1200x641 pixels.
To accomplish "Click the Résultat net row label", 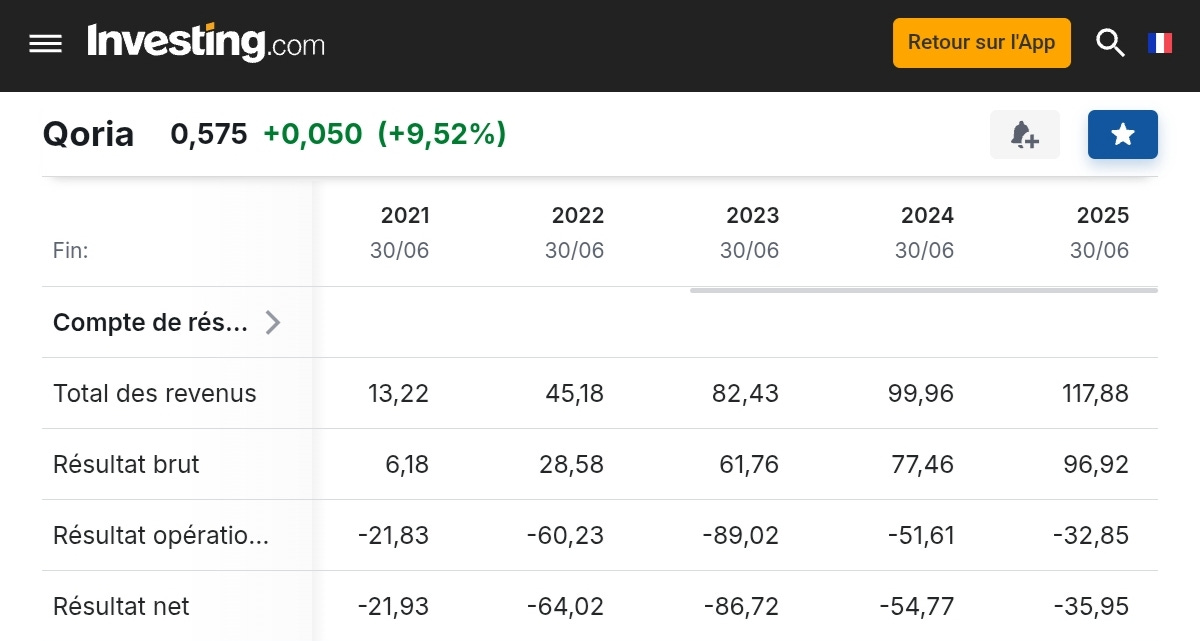I will click(x=121, y=607).
